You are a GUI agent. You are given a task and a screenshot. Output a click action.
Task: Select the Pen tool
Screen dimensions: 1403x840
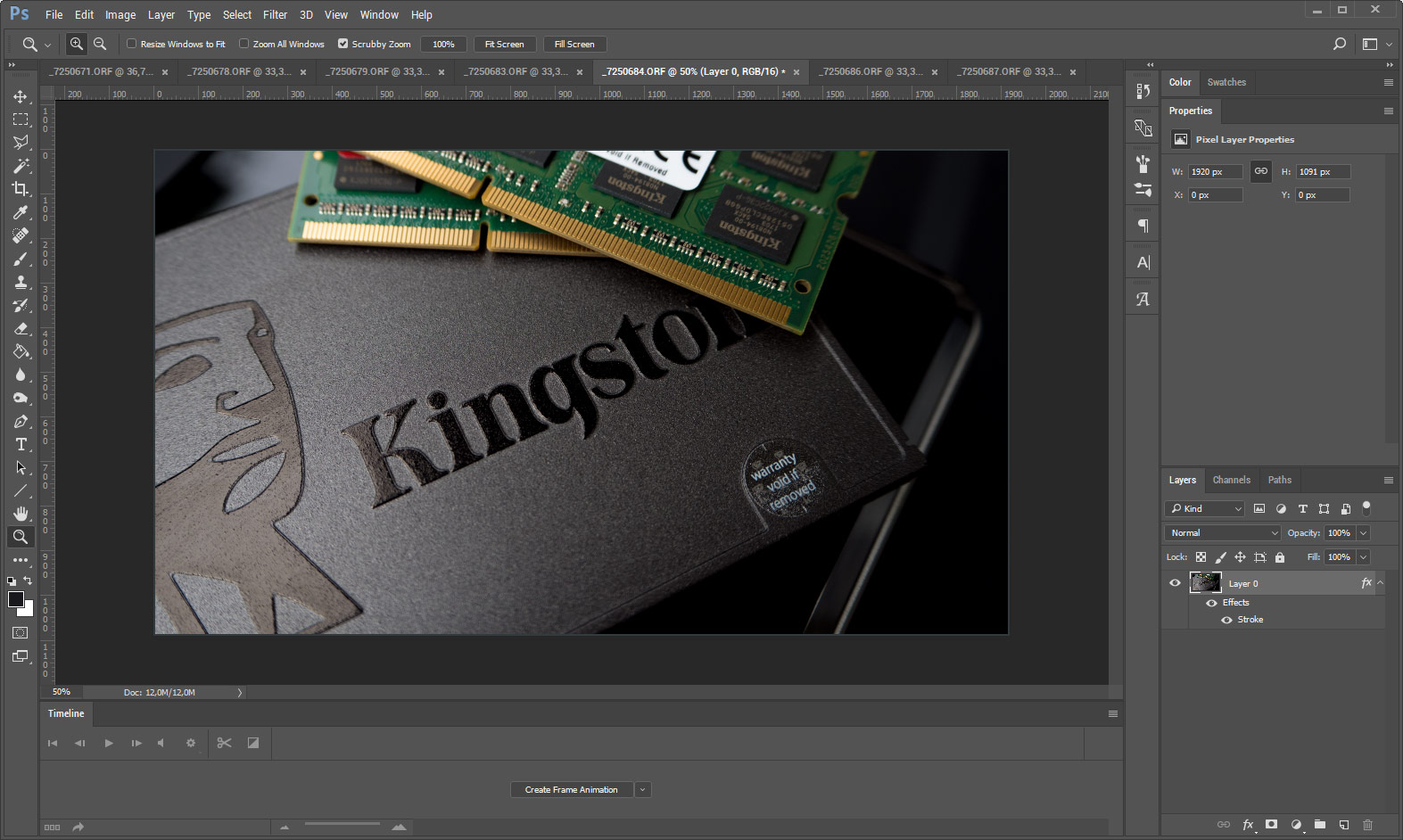21,421
